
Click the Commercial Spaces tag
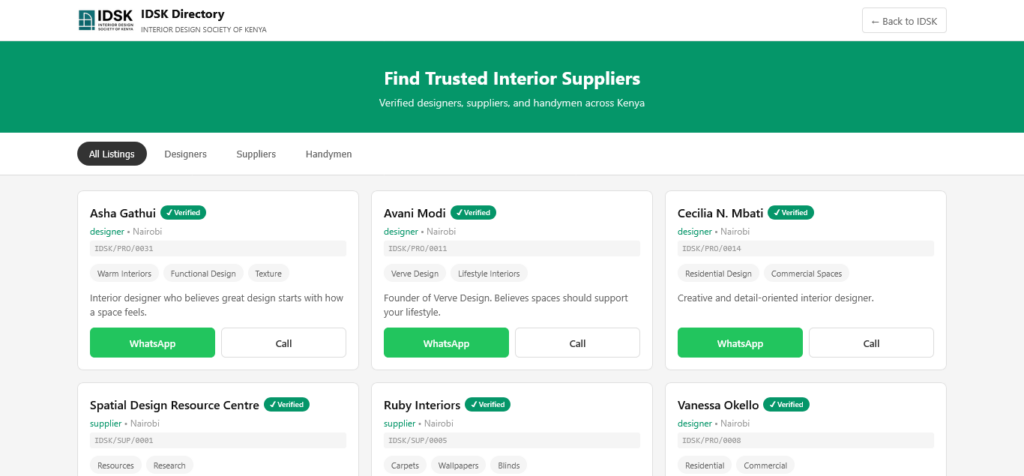(x=808, y=273)
